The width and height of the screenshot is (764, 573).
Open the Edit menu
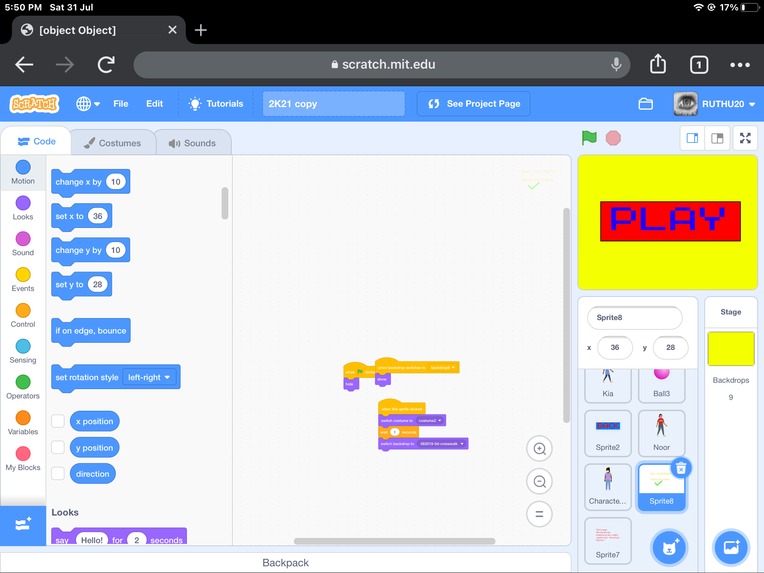point(154,104)
